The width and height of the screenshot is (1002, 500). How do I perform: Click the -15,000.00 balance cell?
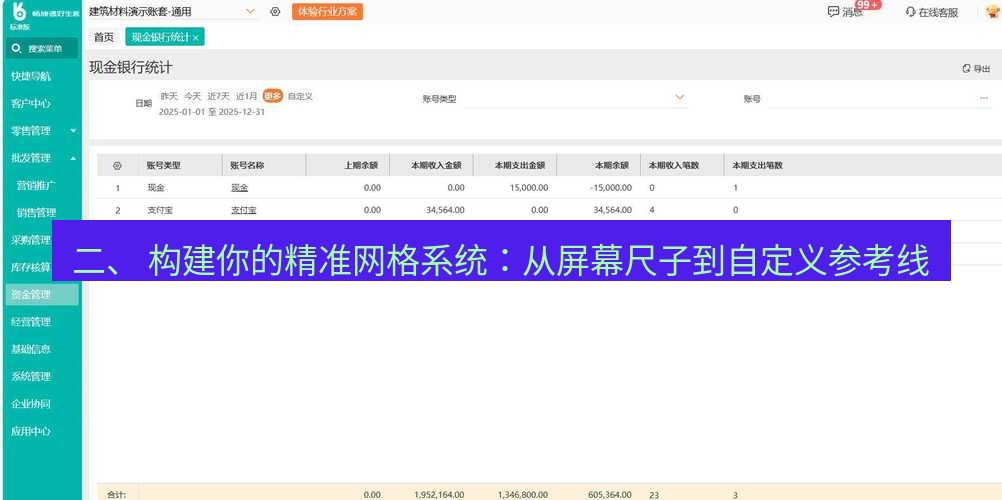coord(610,188)
